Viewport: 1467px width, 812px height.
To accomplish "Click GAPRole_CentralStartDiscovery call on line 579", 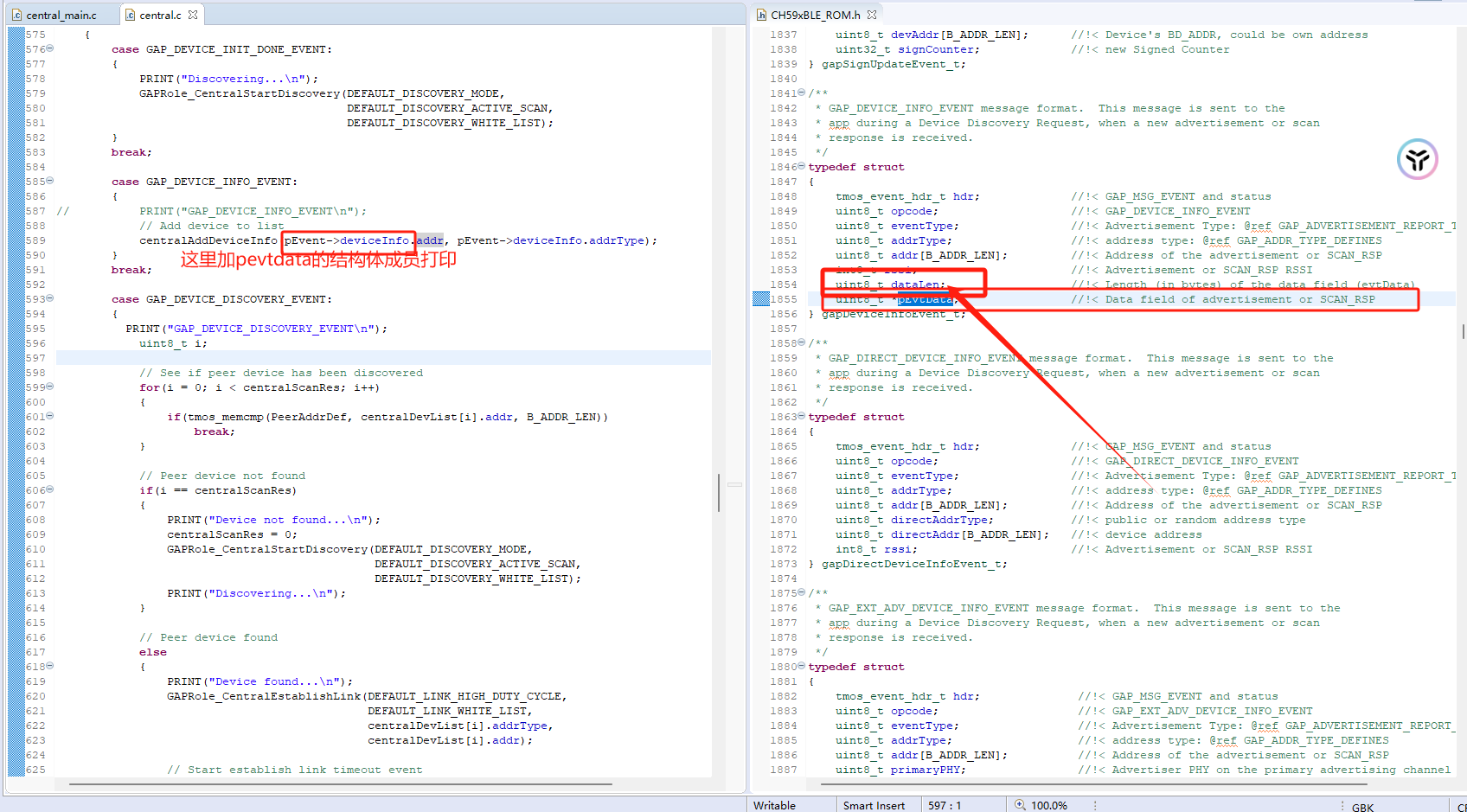I will click(240, 93).
